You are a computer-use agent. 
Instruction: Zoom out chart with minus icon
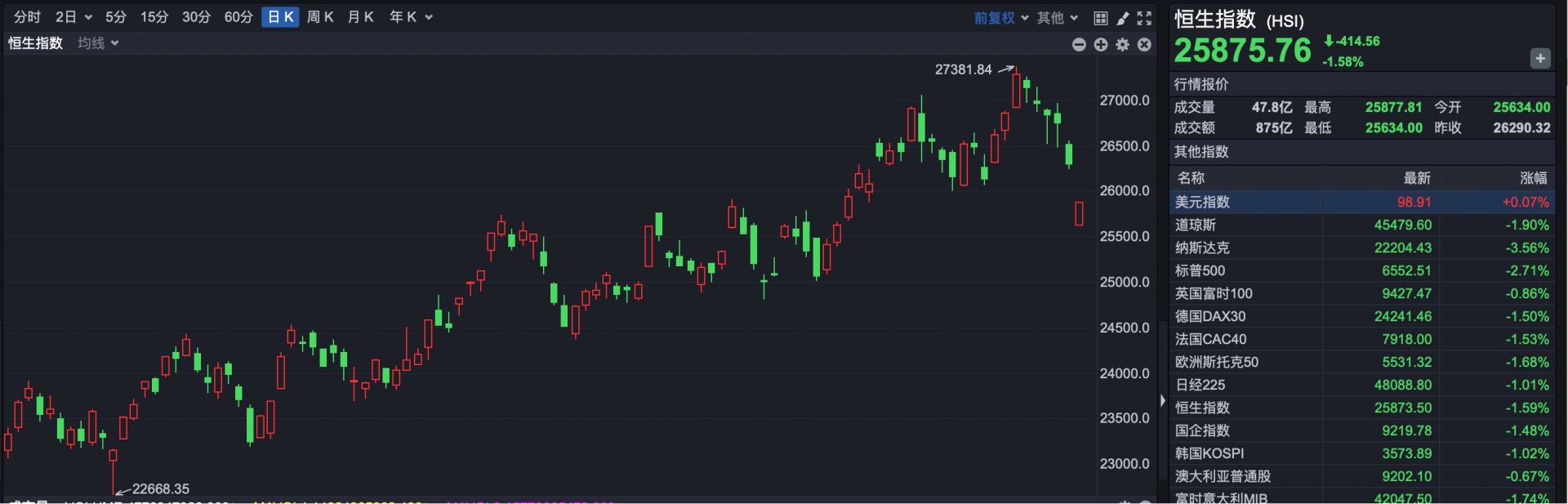point(1079,45)
